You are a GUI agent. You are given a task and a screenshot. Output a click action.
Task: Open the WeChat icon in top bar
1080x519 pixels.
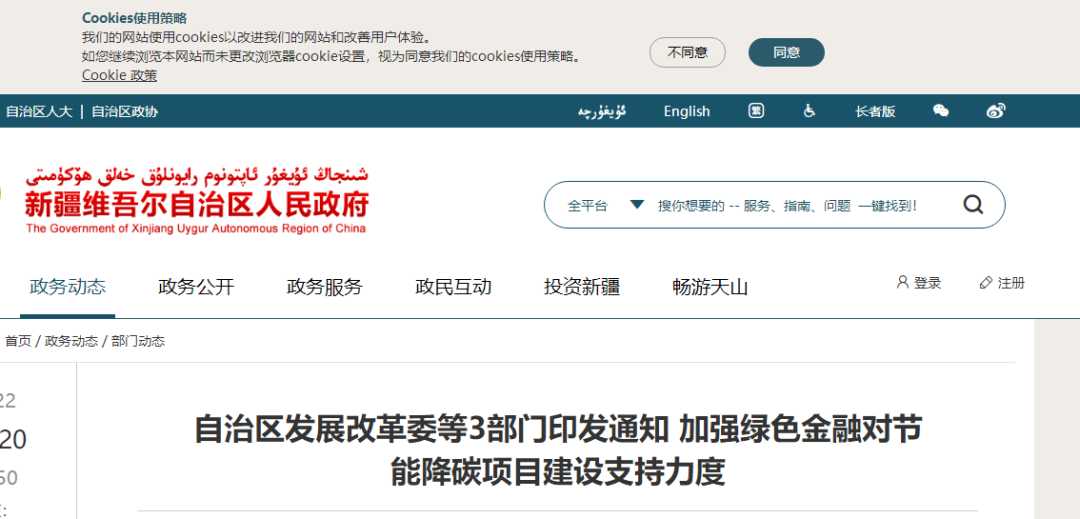[x=940, y=111]
